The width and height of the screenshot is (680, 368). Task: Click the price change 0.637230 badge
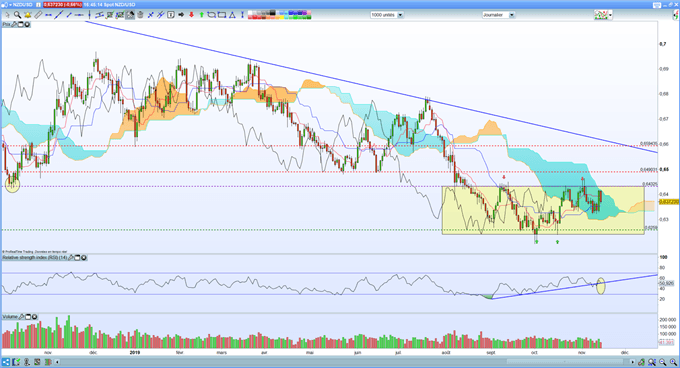pyautogui.click(x=62, y=5)
